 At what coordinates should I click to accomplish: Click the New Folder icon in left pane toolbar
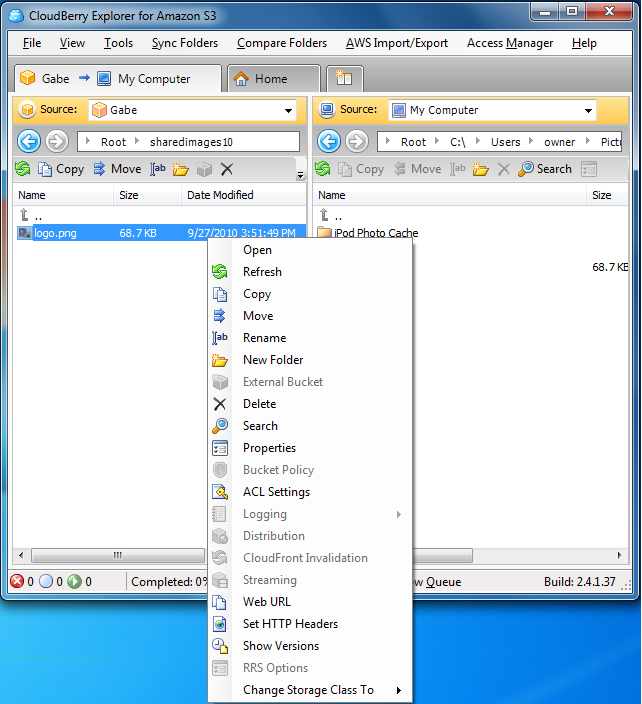(180, 169)
